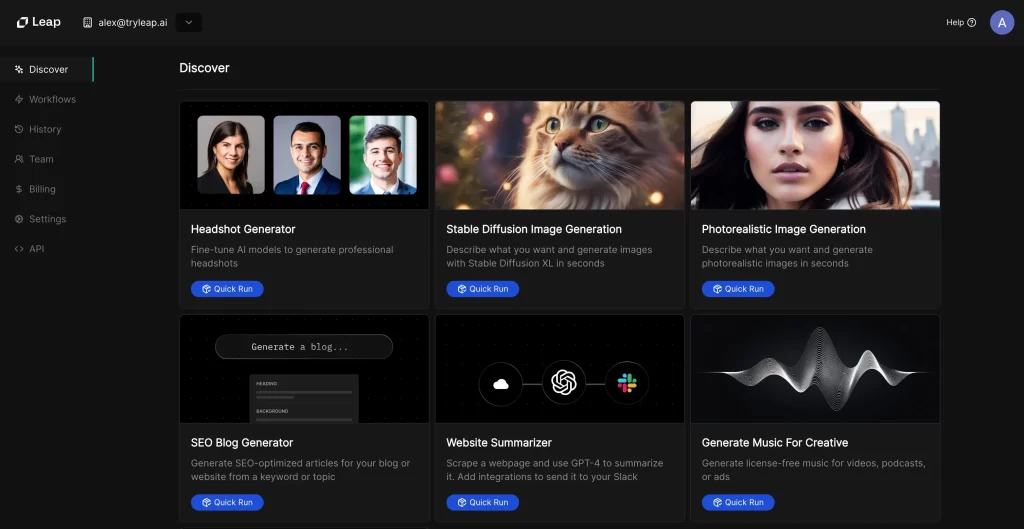
Task: Click the Settings gear icon
Action: click(19, 219)
